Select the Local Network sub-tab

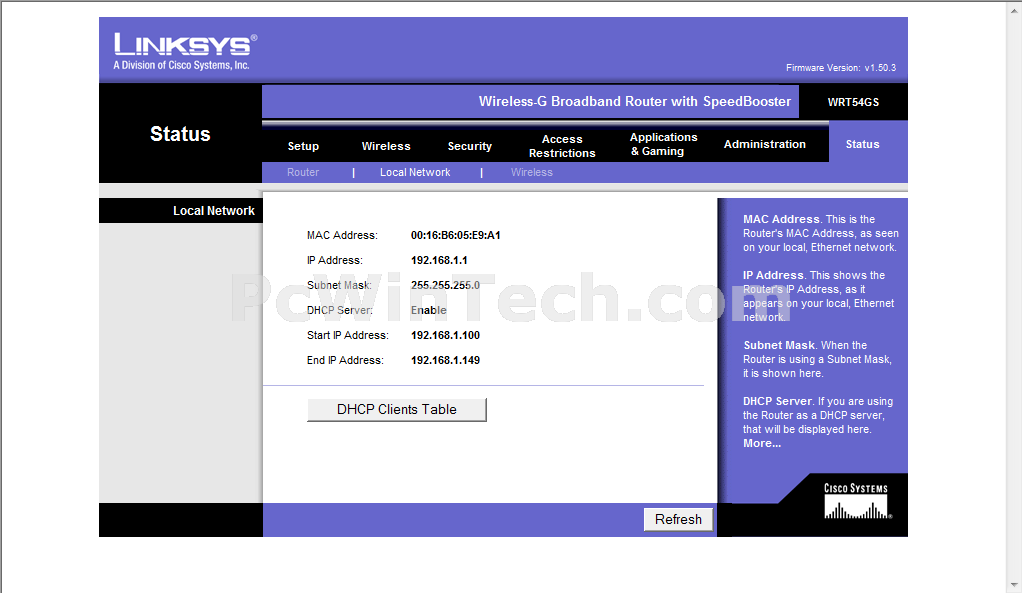tap(415, 172)
